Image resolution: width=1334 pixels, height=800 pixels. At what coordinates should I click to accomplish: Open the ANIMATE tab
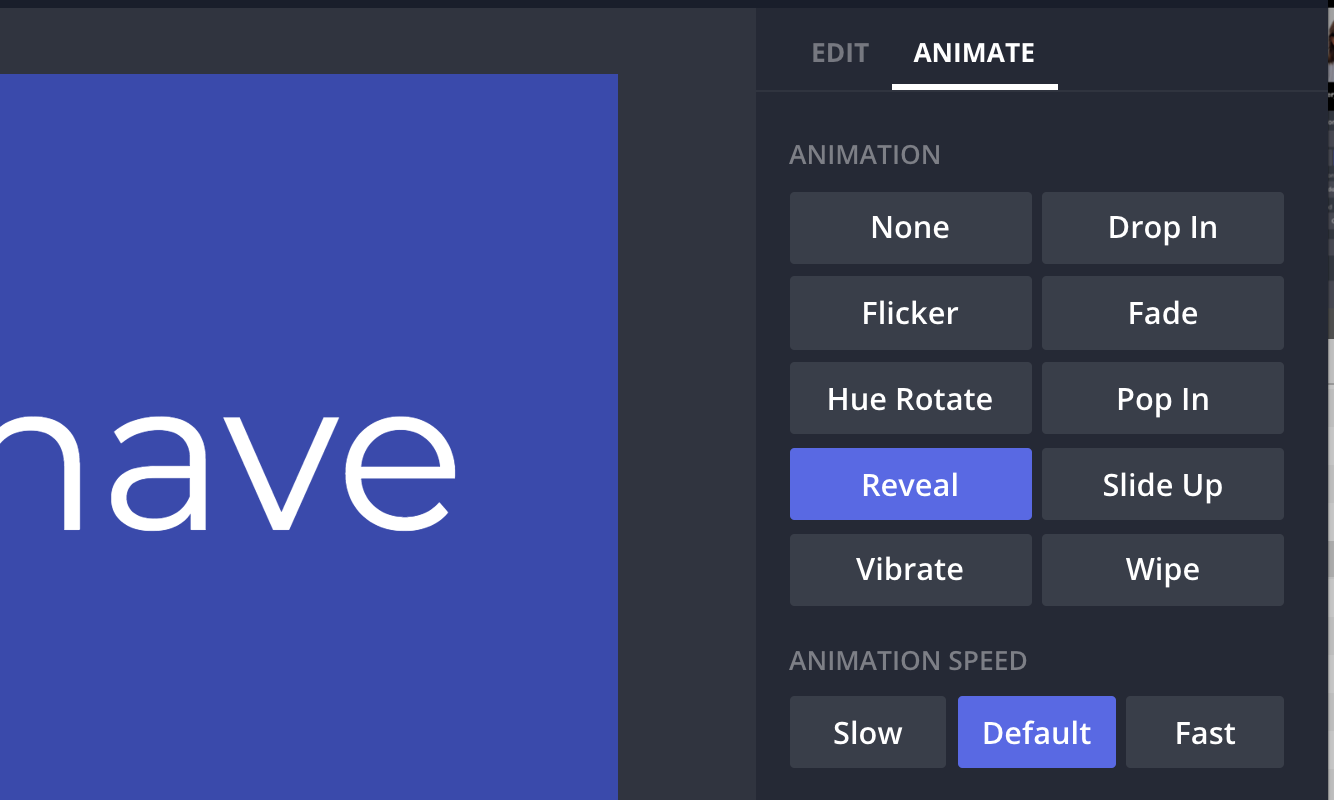pyautogui.click(x=974, y=53)
